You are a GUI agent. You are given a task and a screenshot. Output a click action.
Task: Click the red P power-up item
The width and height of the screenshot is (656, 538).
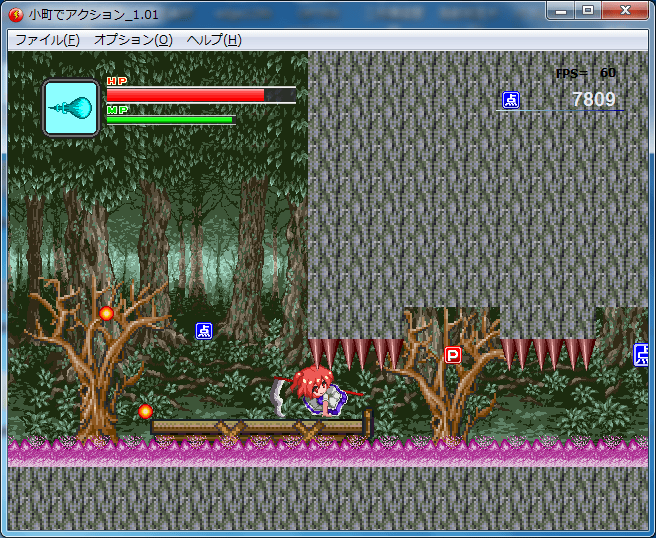[x=453, y=355]
